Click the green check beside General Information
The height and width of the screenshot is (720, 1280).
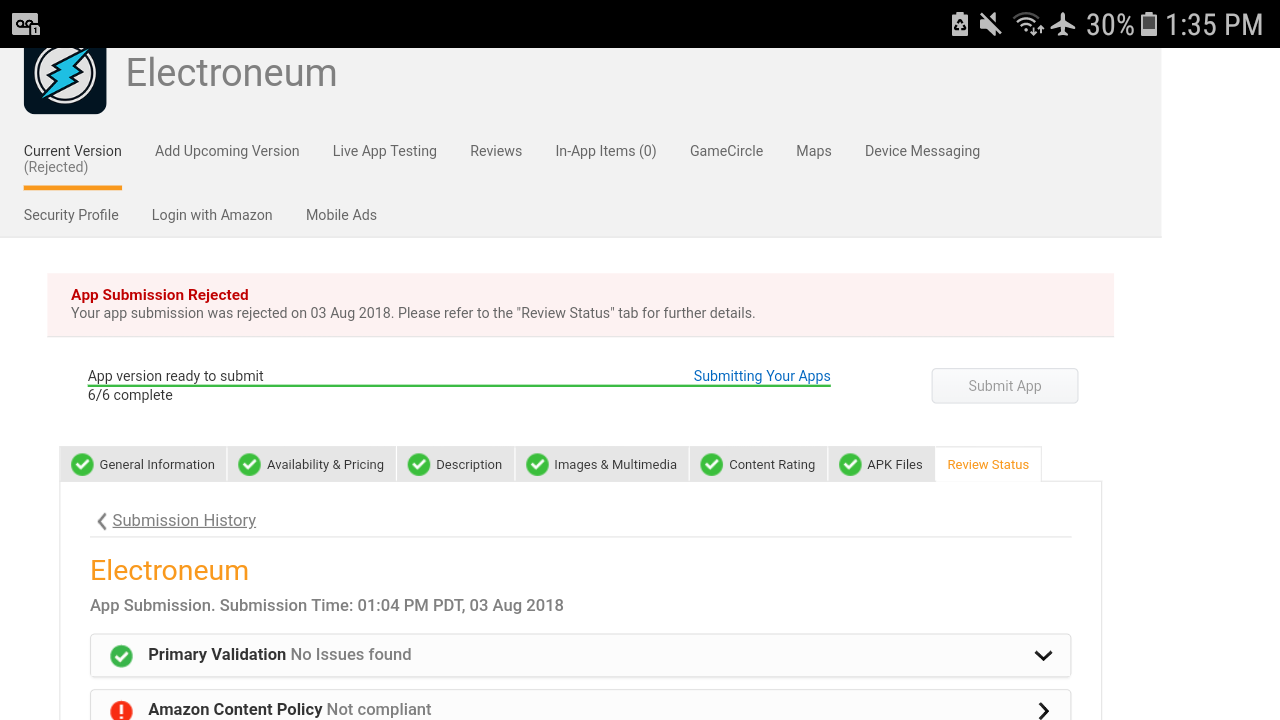pos(82,464)
